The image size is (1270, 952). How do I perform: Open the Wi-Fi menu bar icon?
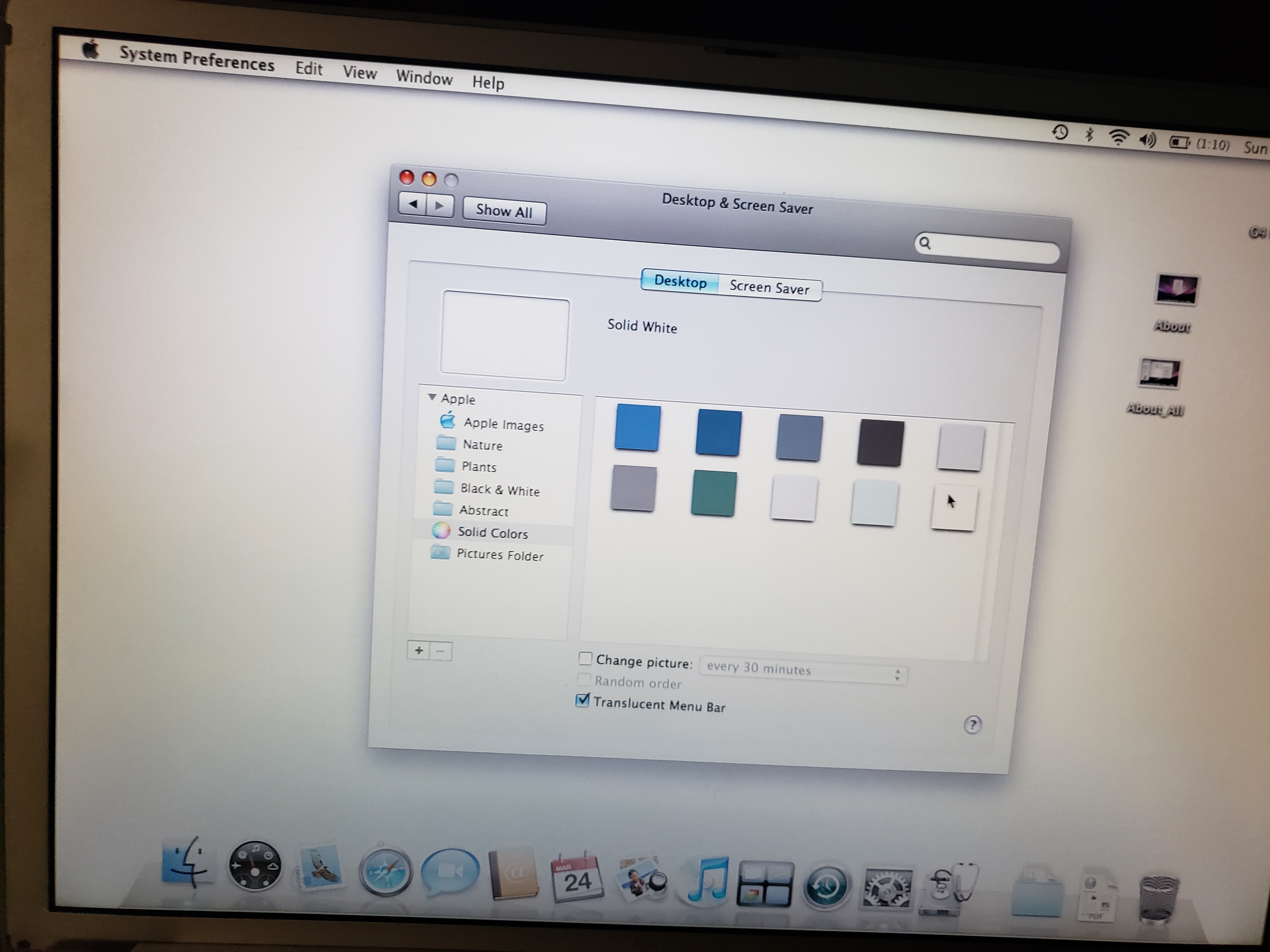click(1118, 138)
